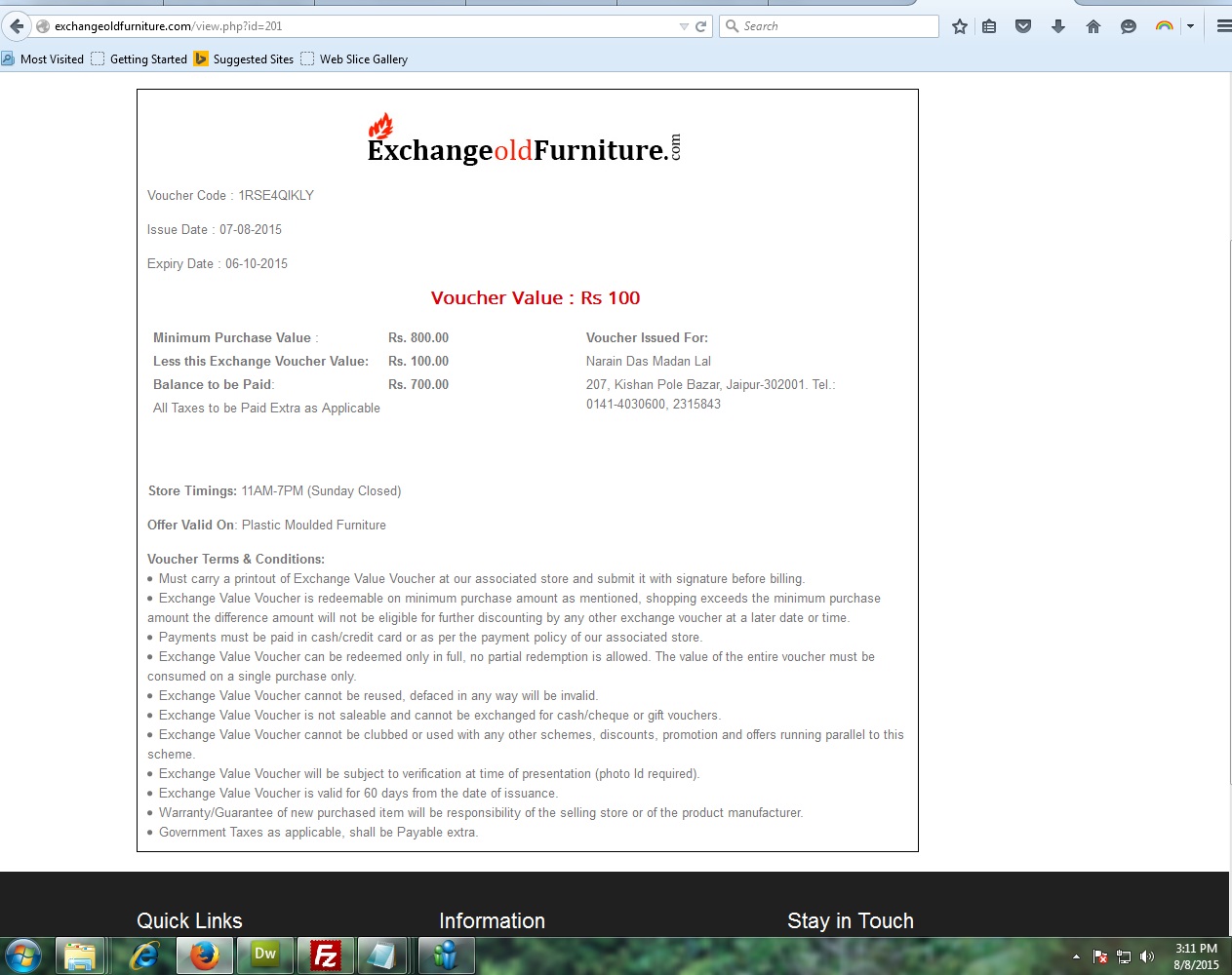Go to the Firefox Home page icon
Screen dimensions: 1232x975
tap(1093, 26)
